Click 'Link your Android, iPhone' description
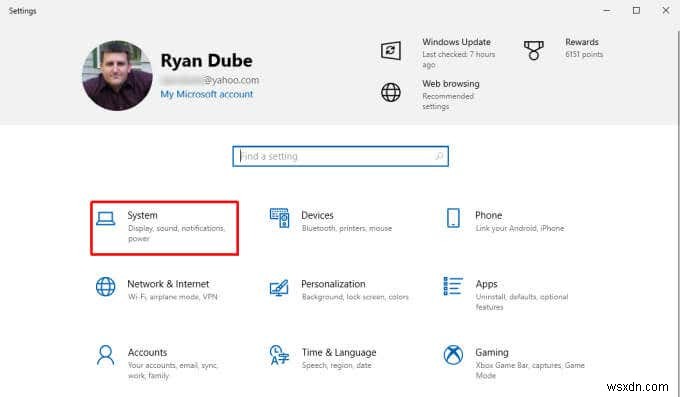680x397 pixels. (x=520, y=228)
